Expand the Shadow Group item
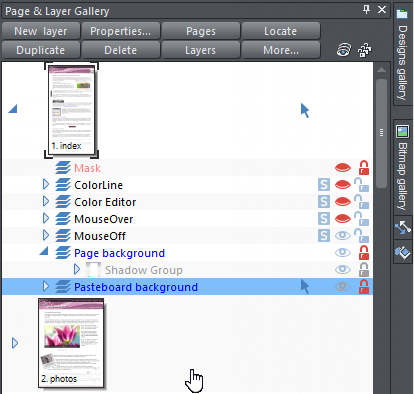The width and height of the screenshot is (414, 394). tap(77, 269)
